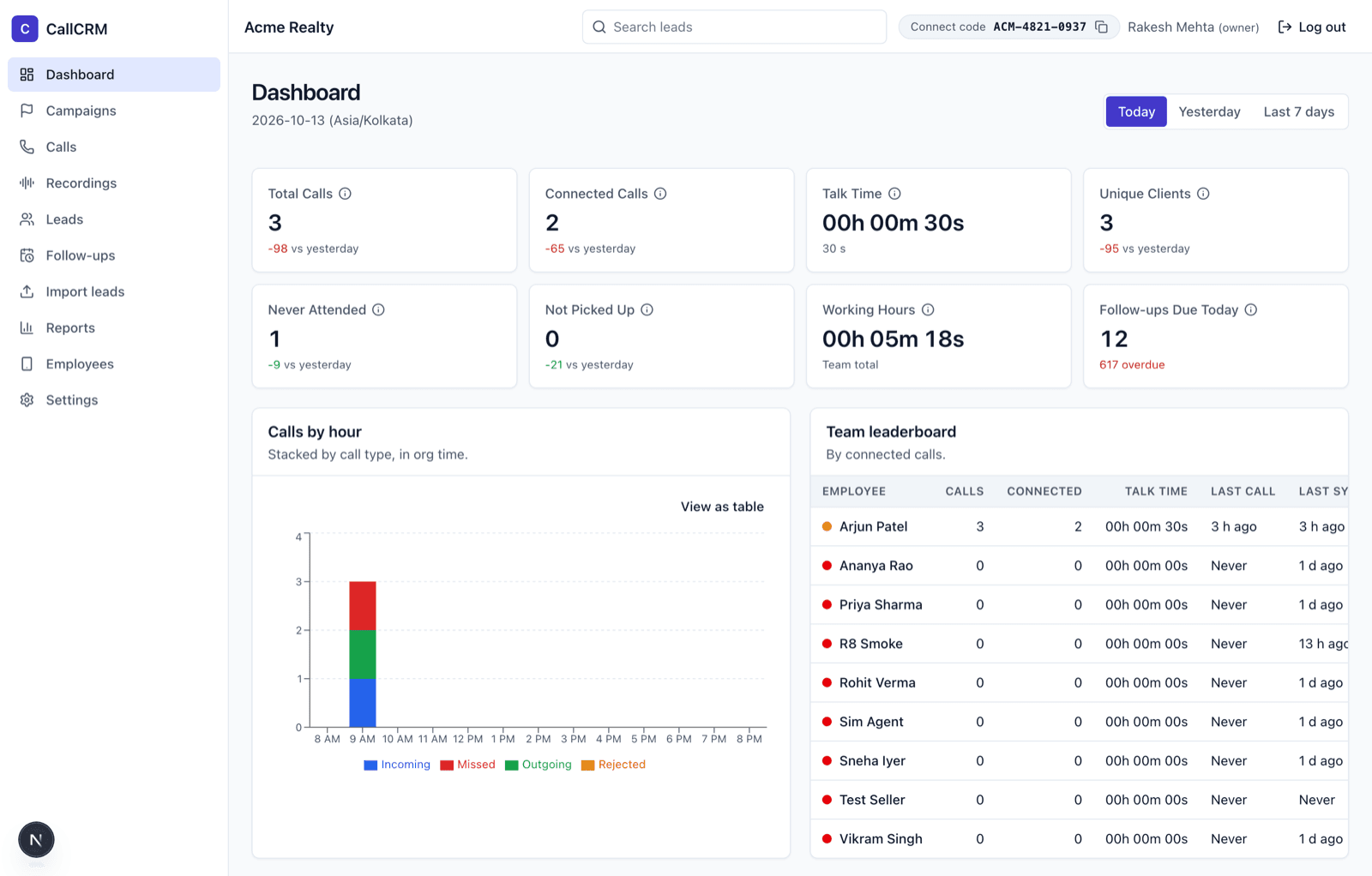This screenshot has height=876, width=1372.
Task: Click the Unique Clients info icon
Action: click(1203, 194)
